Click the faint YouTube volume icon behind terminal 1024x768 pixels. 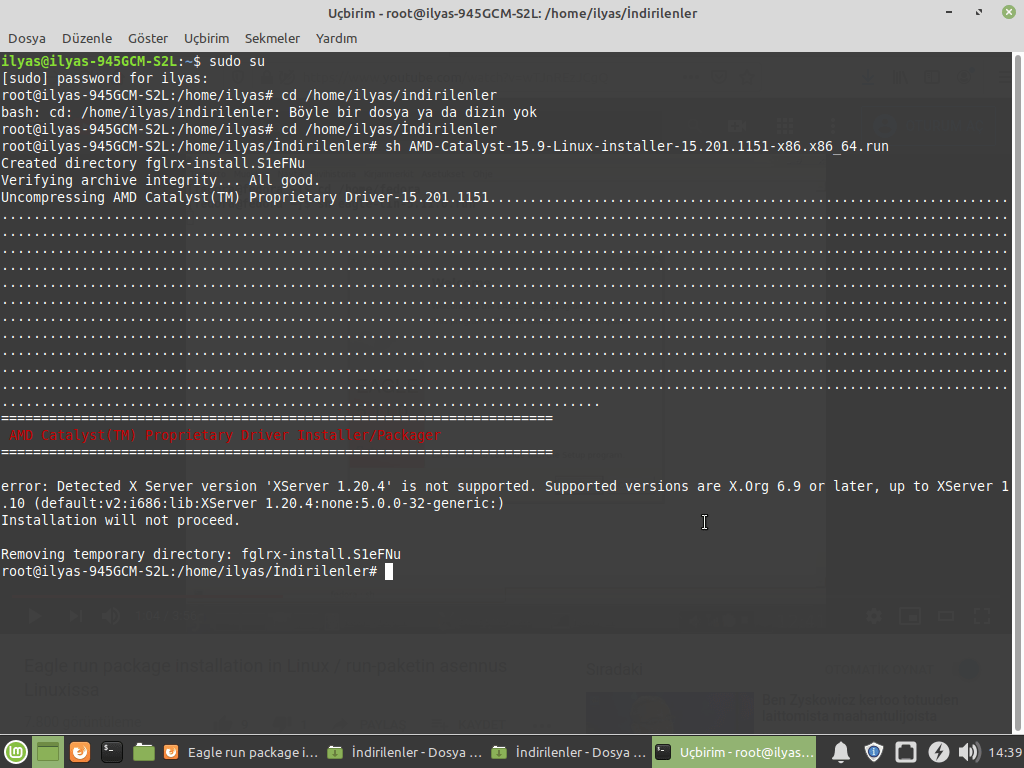point(110,616)
